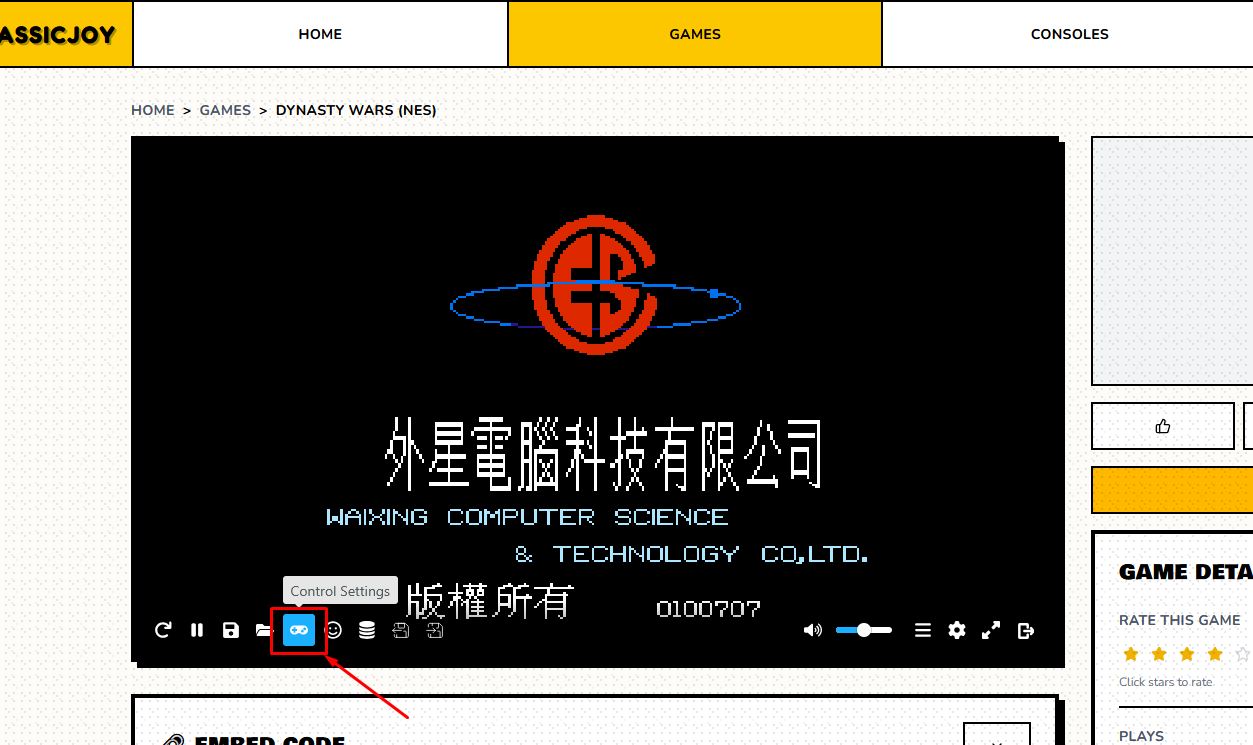The image size is (1253, 745).
Task: Go to HOME in the breadcrumb
Action: pos(153,110)
